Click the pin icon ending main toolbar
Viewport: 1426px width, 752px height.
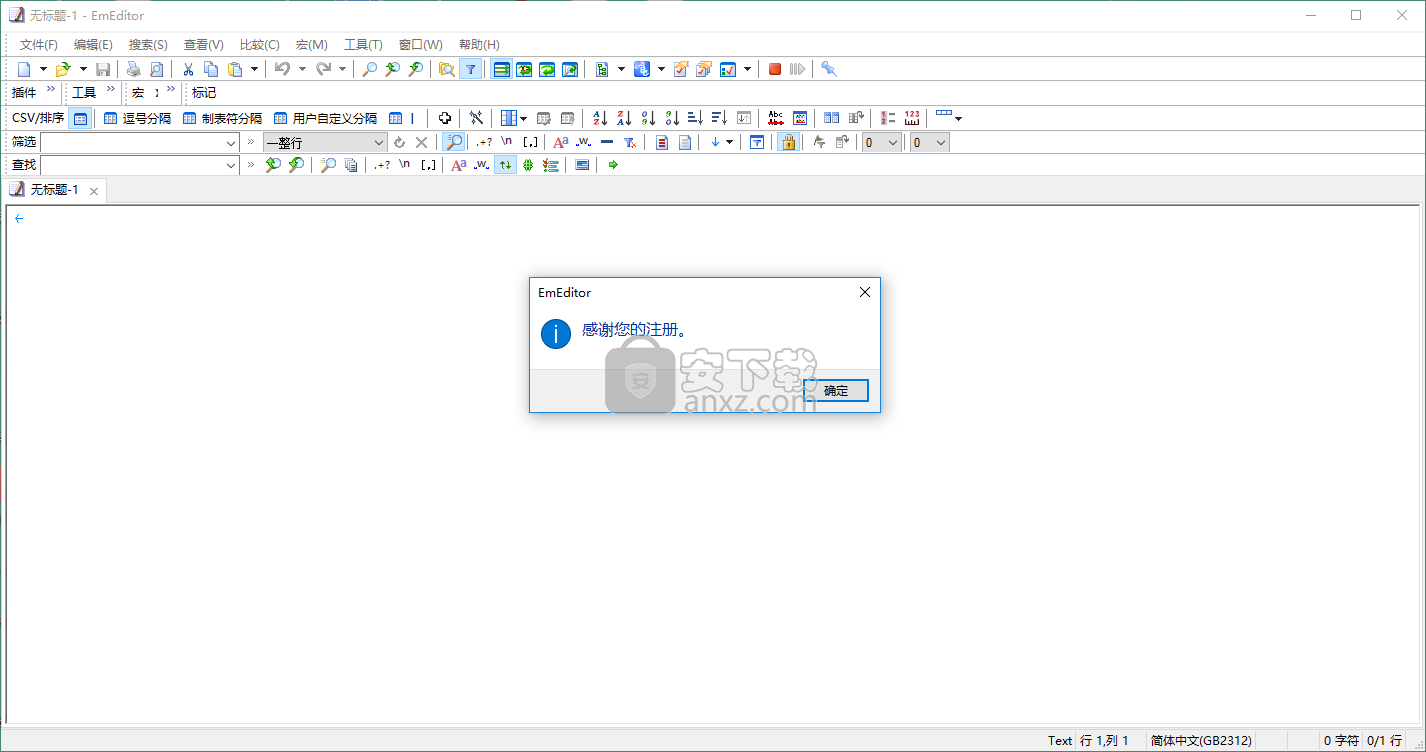pyautogui.click(x=829, y=69)
